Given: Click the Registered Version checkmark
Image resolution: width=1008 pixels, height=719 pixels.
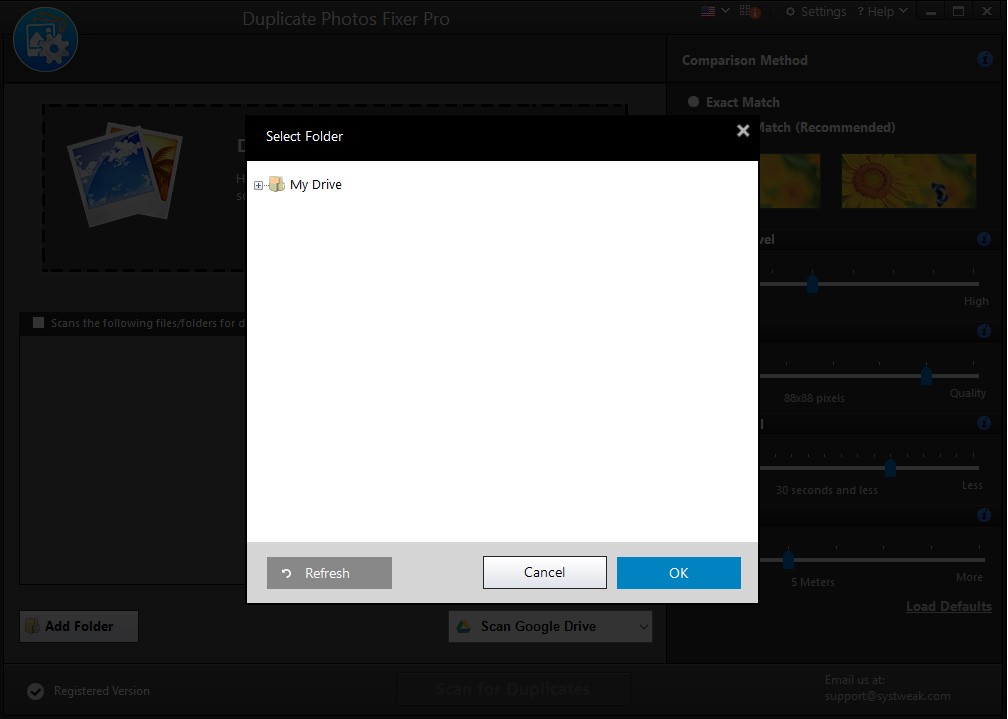Looking at the screenshot, I should pos(36,690).
